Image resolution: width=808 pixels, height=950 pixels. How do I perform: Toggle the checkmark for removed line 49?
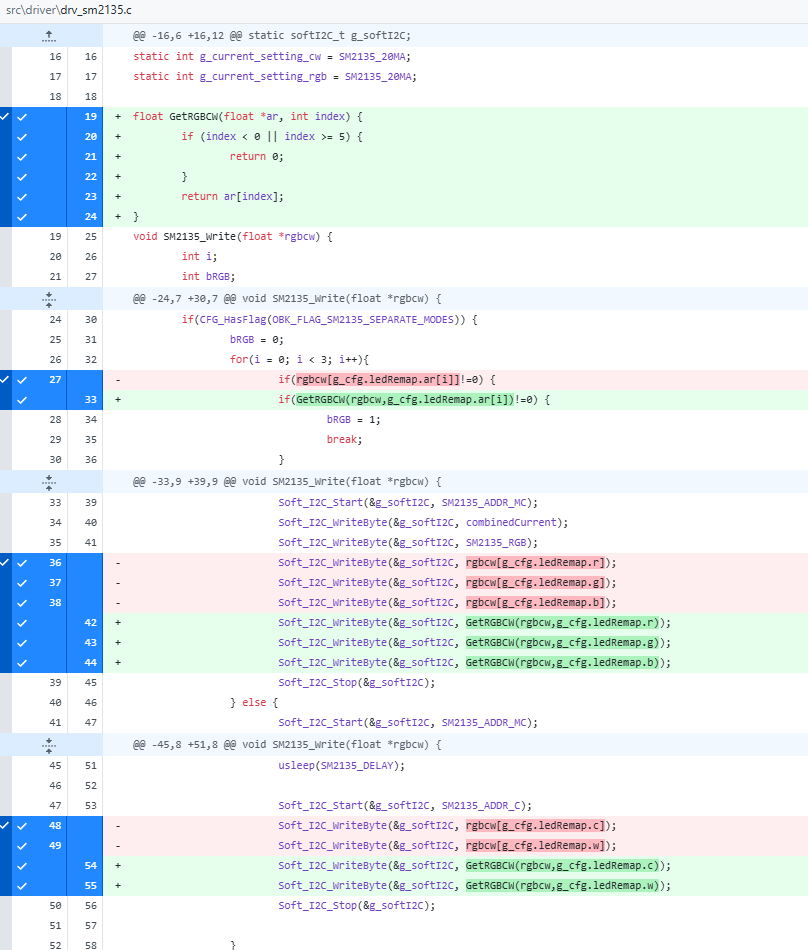22,846
